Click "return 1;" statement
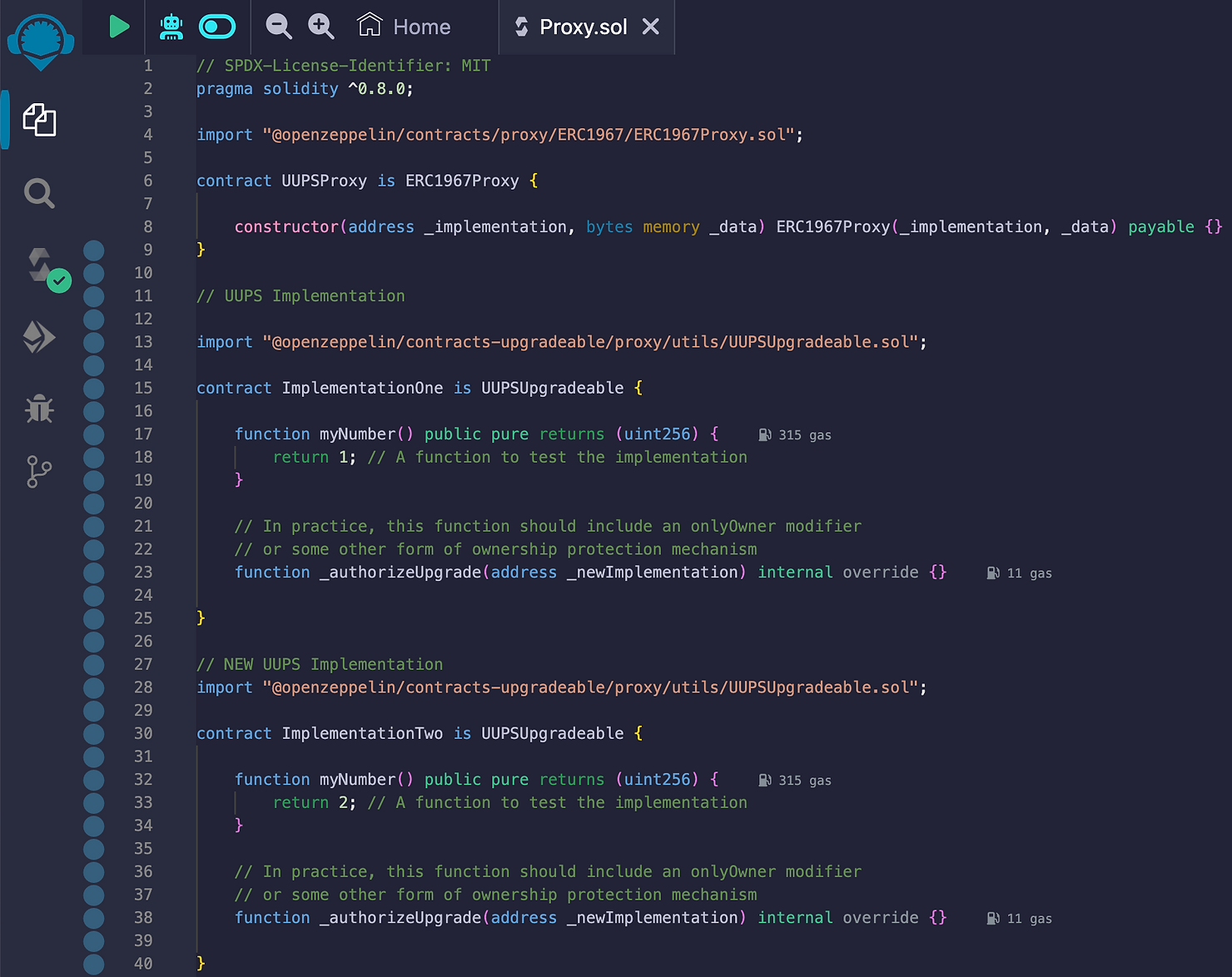The height and width of the screenshot is (977, 1232). pos(315,457)
